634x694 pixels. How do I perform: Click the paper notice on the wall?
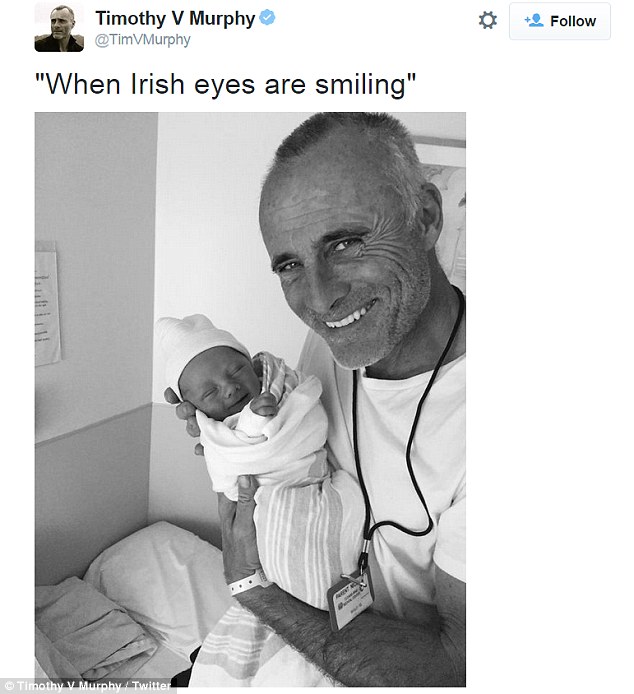(47, 300)
